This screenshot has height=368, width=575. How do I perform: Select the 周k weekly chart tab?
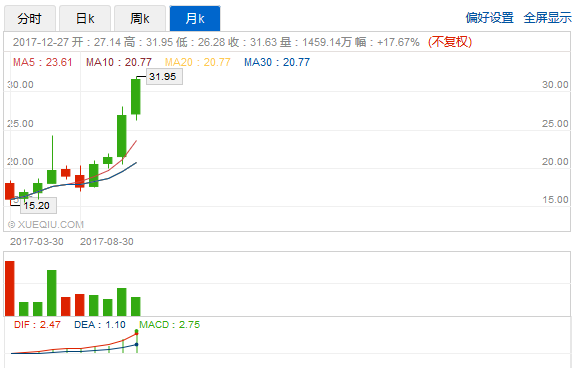(140, 18)
